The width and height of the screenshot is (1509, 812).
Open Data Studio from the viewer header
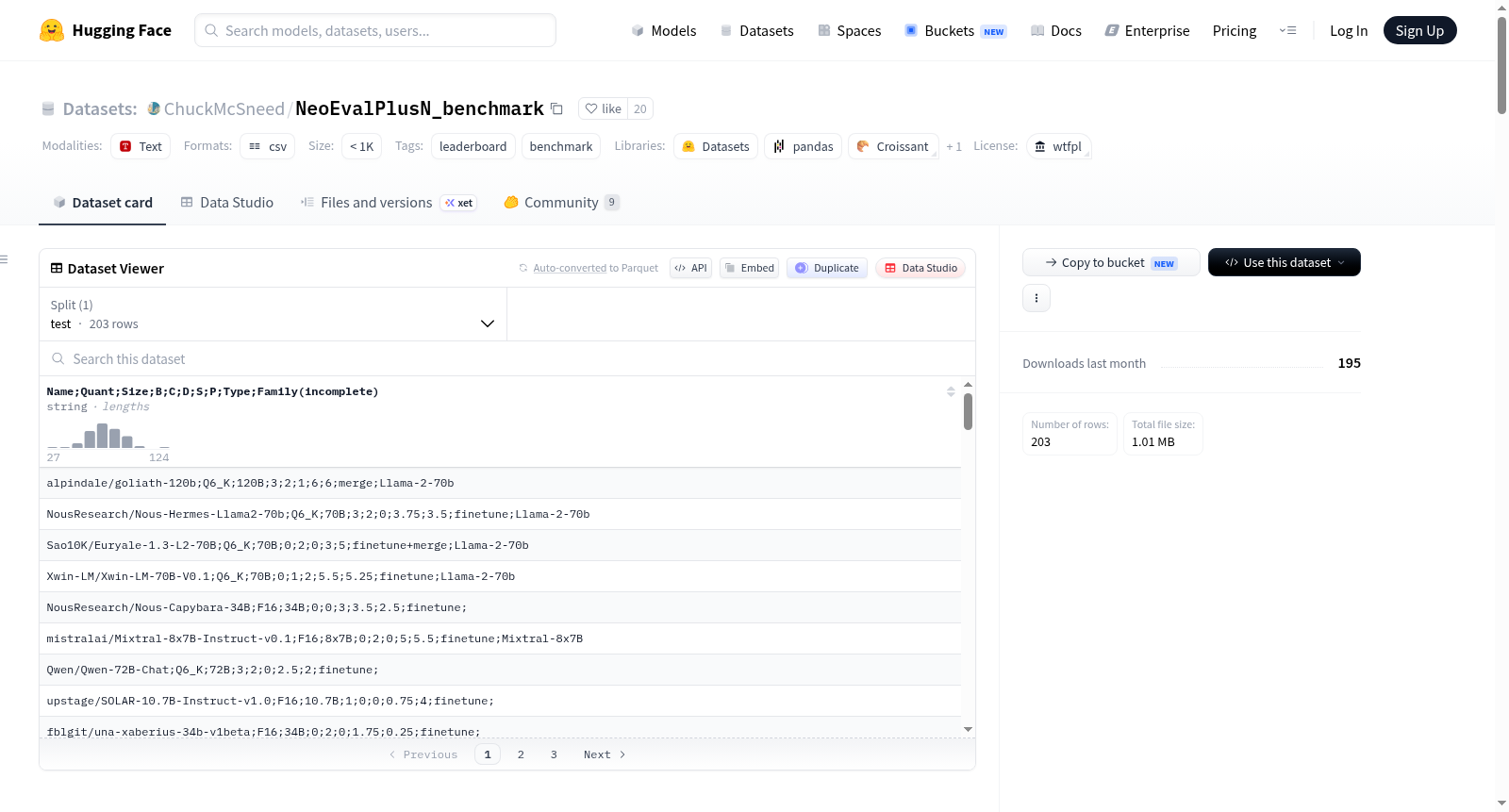[920, 268]
